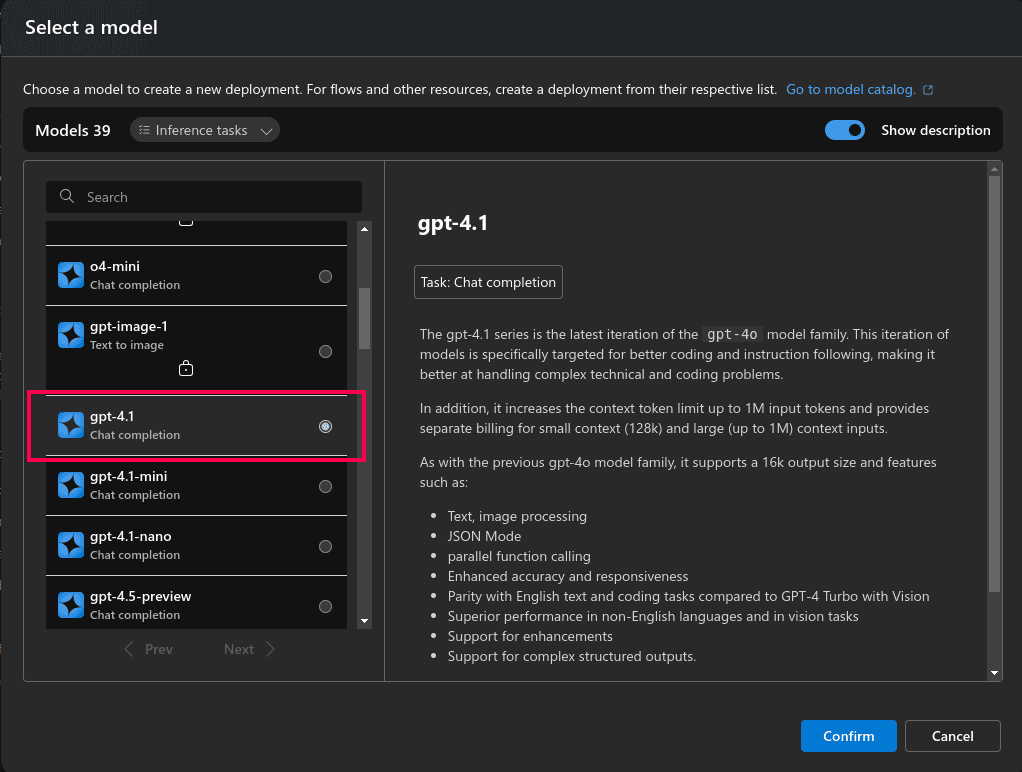Image resolution: width=1022 pixels, height=772 pixels.
Task: Click the gpt-4.5-preview model icon
Action: click(x=70, y=605)
